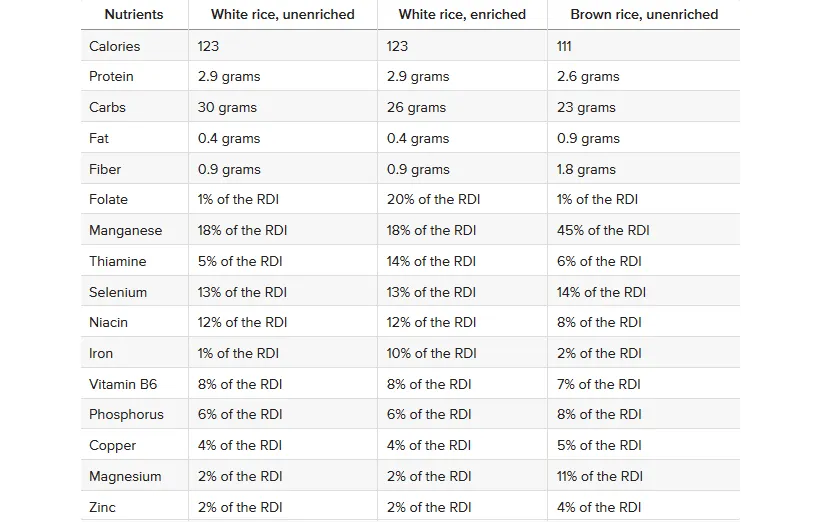Click the 111 calories cell for brown rice
The image size is (822, 522).
(x=566, y=46)
